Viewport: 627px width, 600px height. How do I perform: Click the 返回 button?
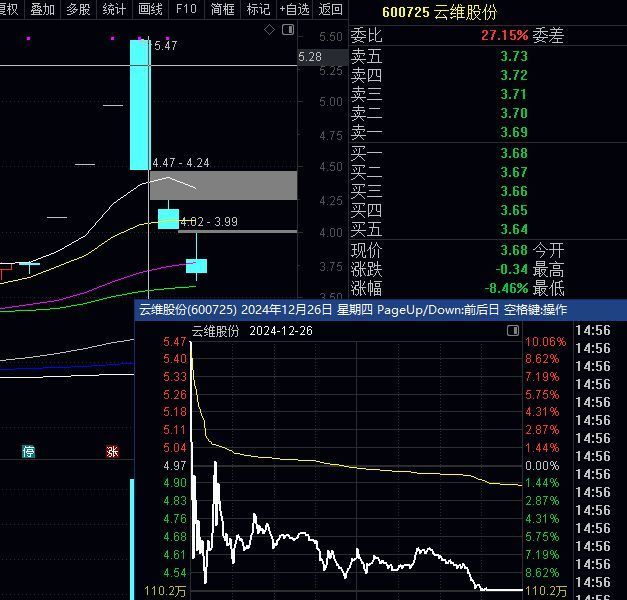[331, 9]
